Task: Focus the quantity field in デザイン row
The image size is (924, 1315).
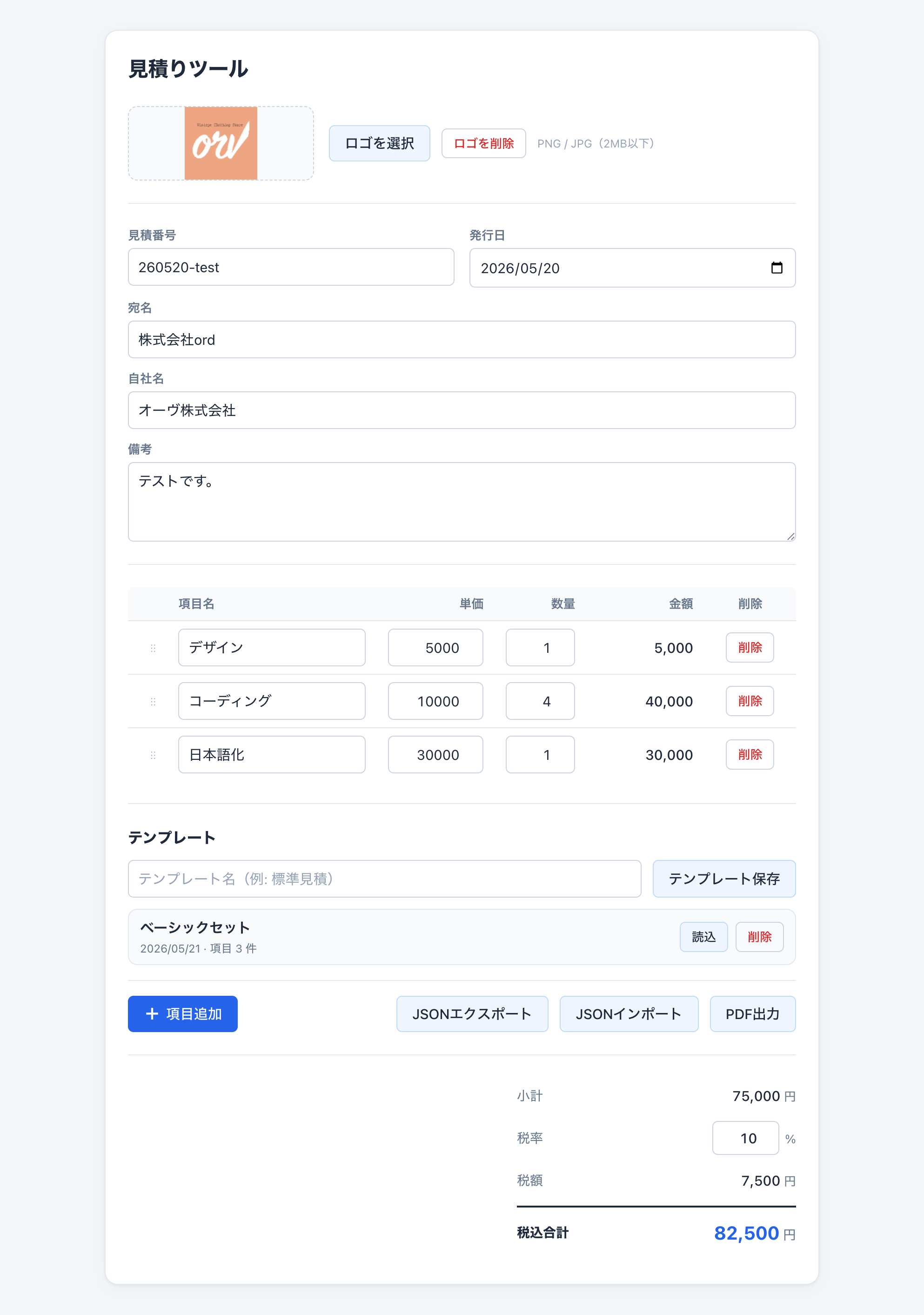Action: 540,648
